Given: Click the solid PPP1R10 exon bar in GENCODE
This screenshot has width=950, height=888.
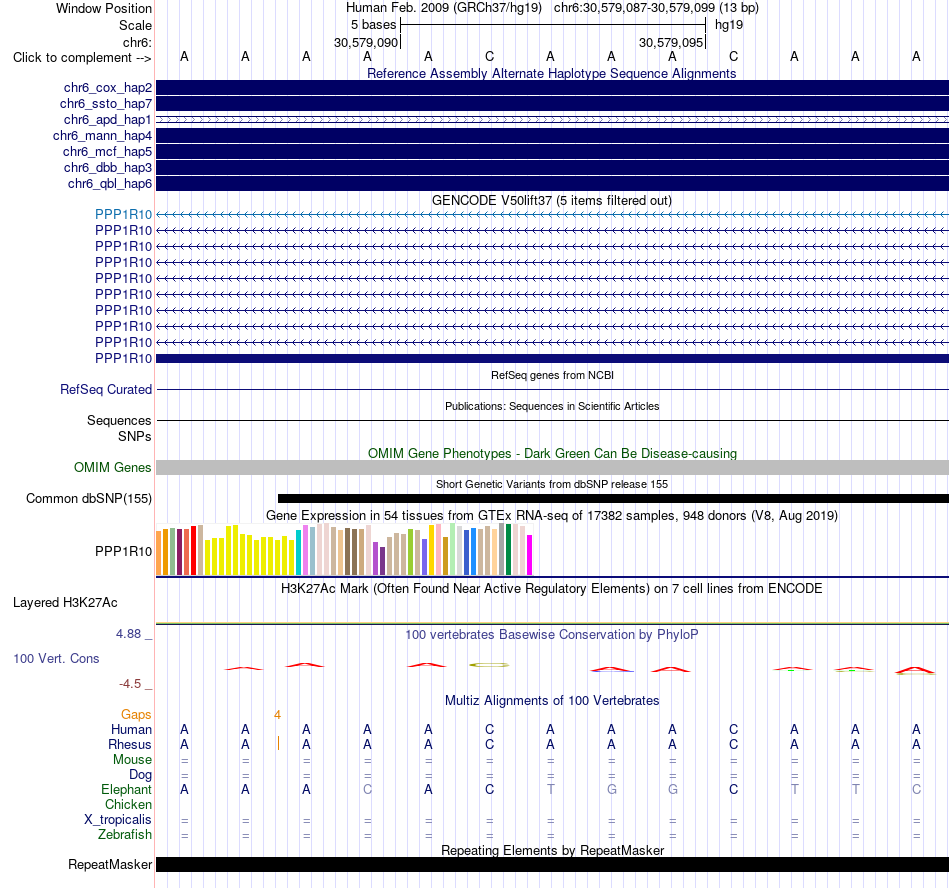Looking at the screenshot, I should [552, 359].
